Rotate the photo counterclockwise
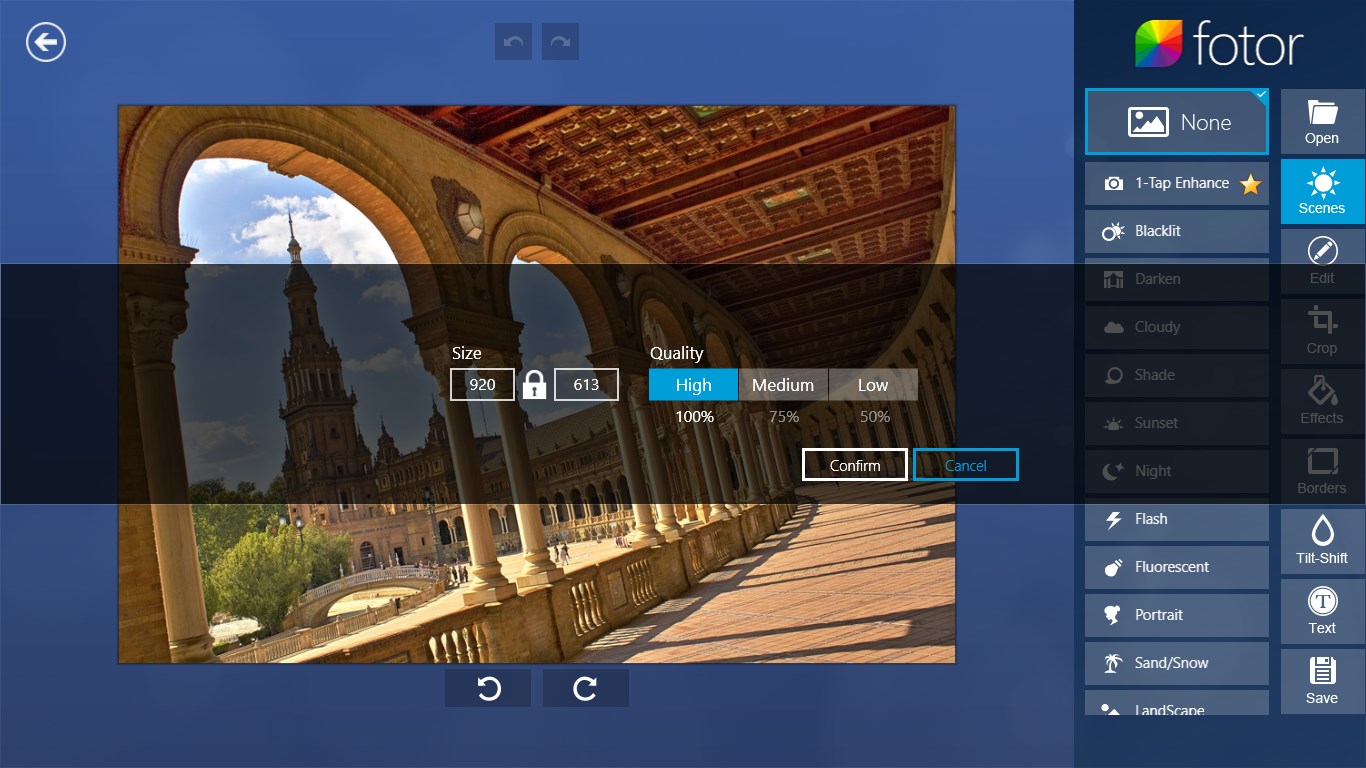Screen dimensions: 1366x768 [x=488, y=688]
